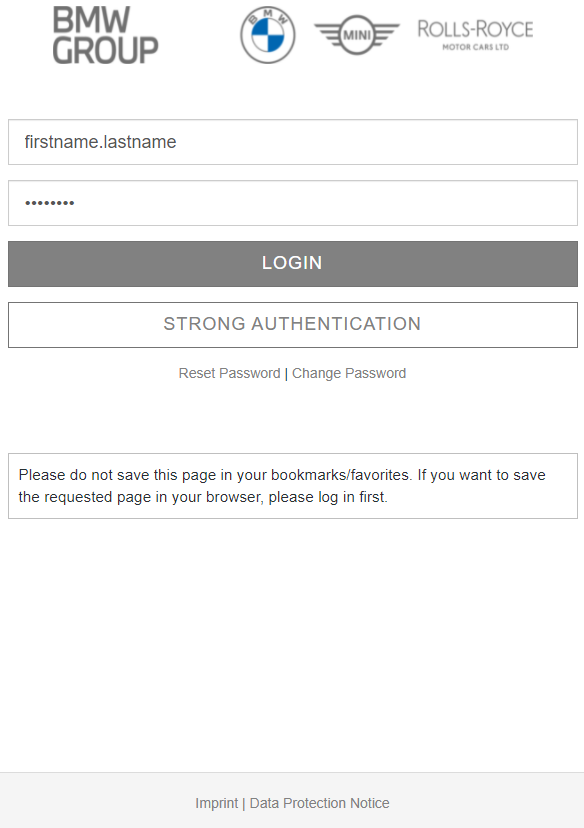Open the Reset Password link
The height and width of the screenshot is (828, 584).
click(x=229, y=373)
